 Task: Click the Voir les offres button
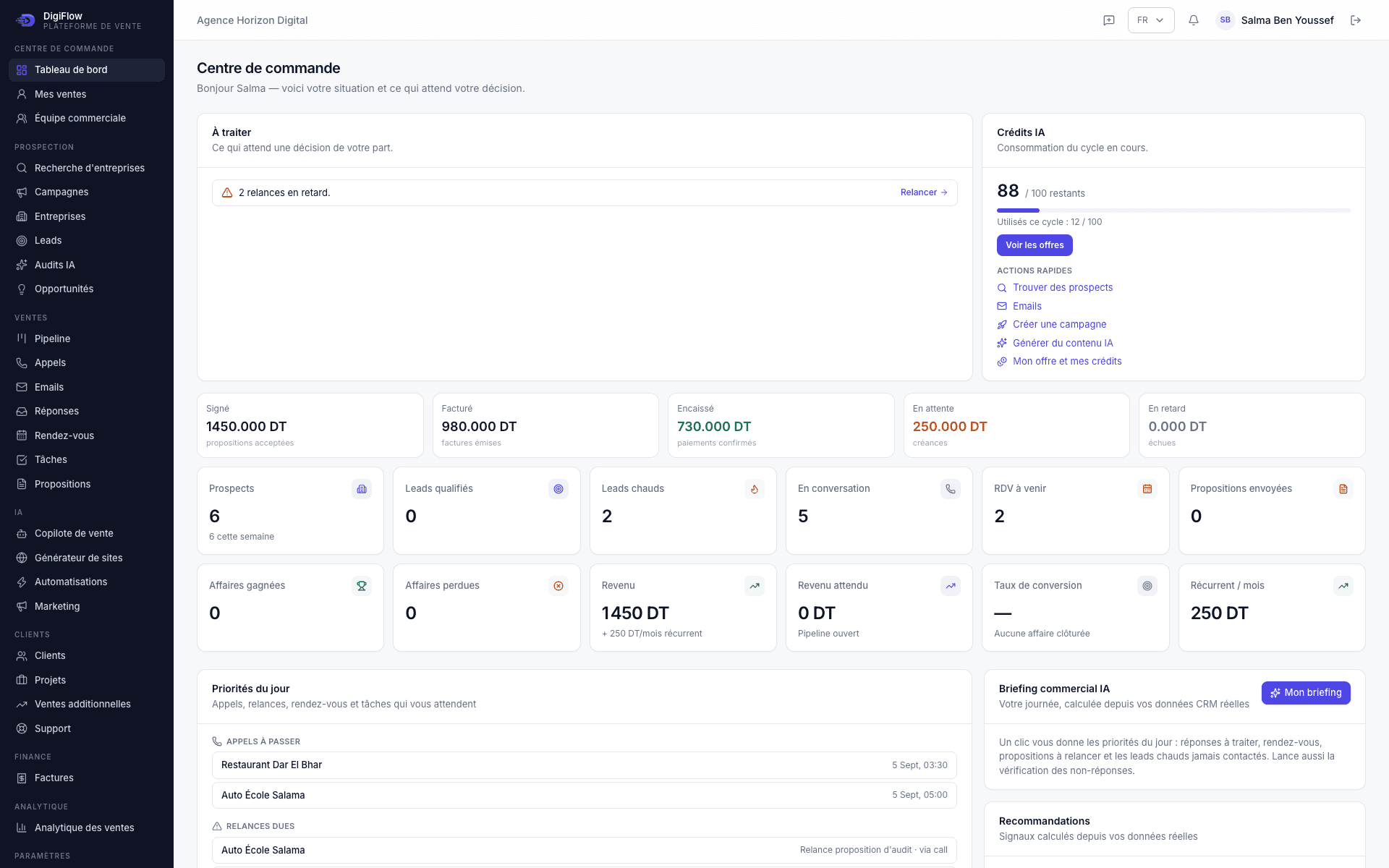(x=1035, y=245)
